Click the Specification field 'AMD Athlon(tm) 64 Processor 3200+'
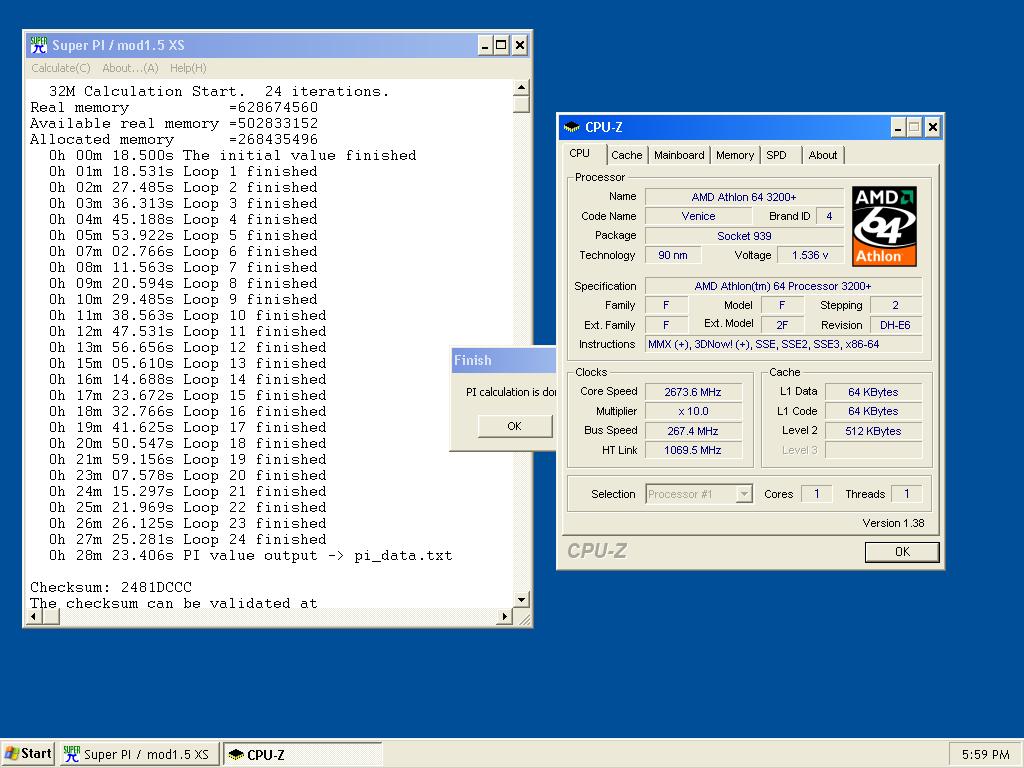 click(x=783, y=286)
